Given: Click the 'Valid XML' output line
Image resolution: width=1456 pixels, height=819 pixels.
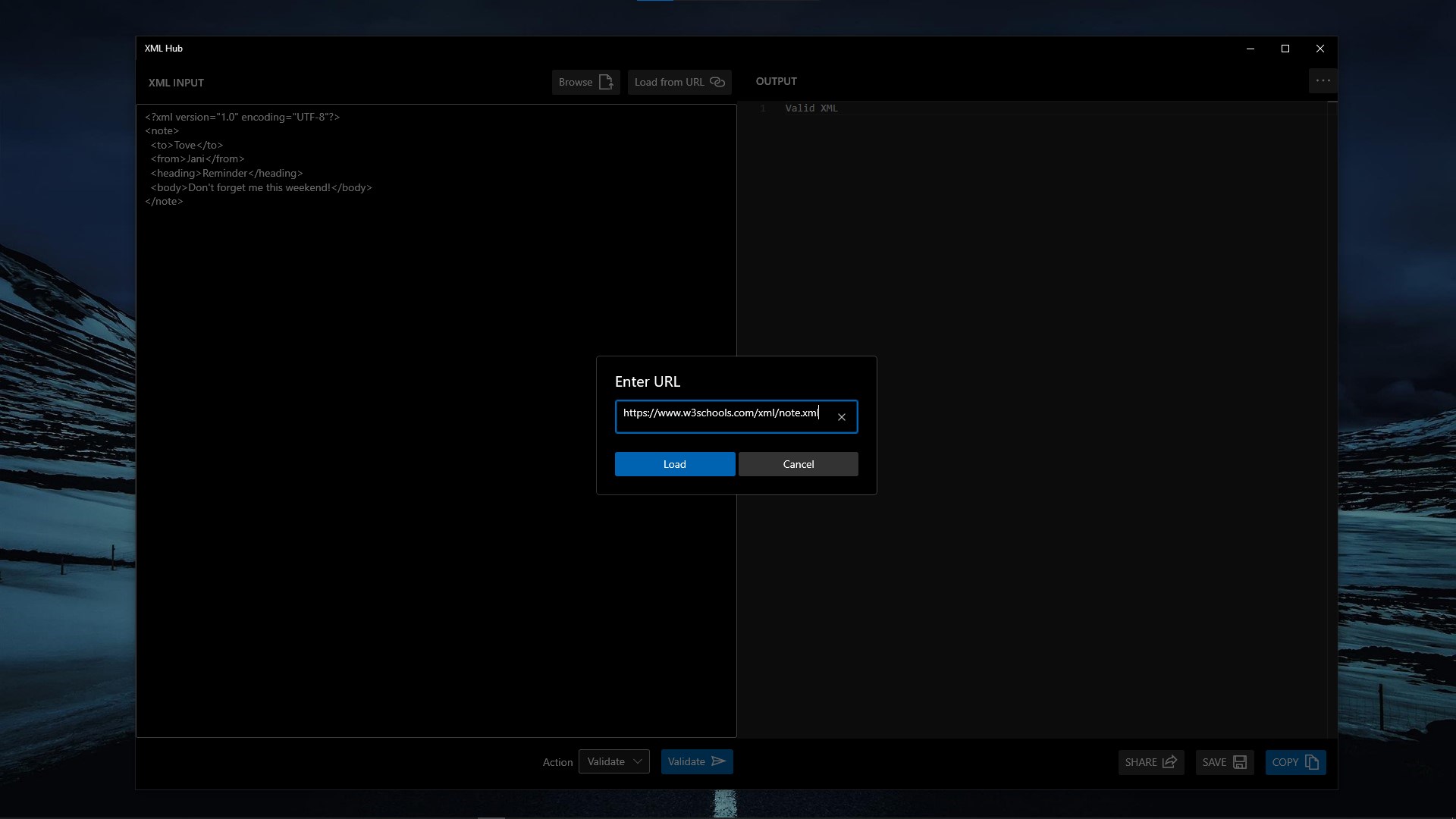Looking at the screenshot, I should pos(811,108).
